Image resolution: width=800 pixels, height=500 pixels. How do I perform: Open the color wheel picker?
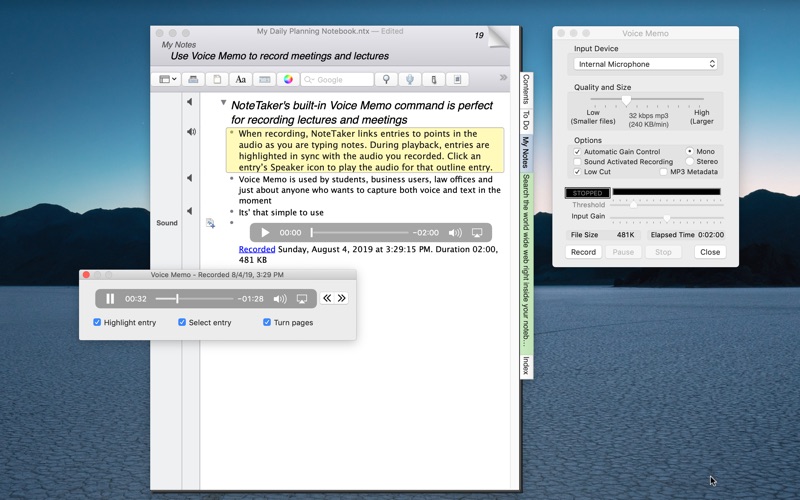pos(288,79)
